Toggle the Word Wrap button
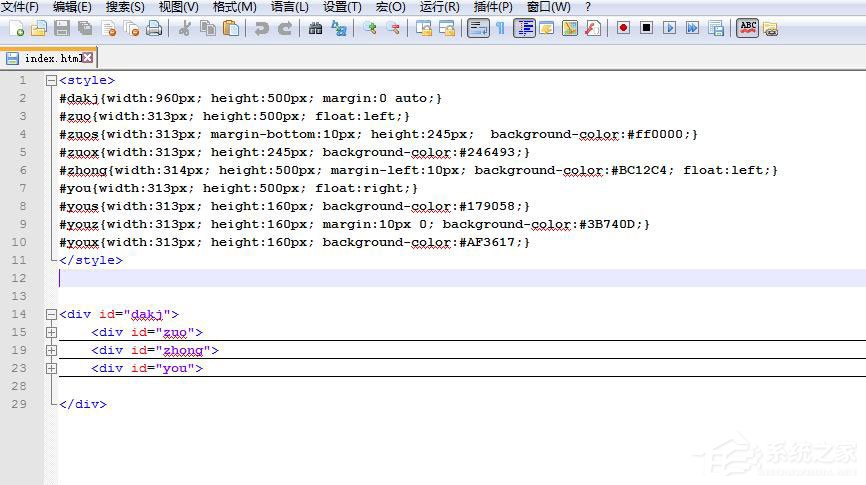This screenshot has width=866, height=485. pos(478,28)
